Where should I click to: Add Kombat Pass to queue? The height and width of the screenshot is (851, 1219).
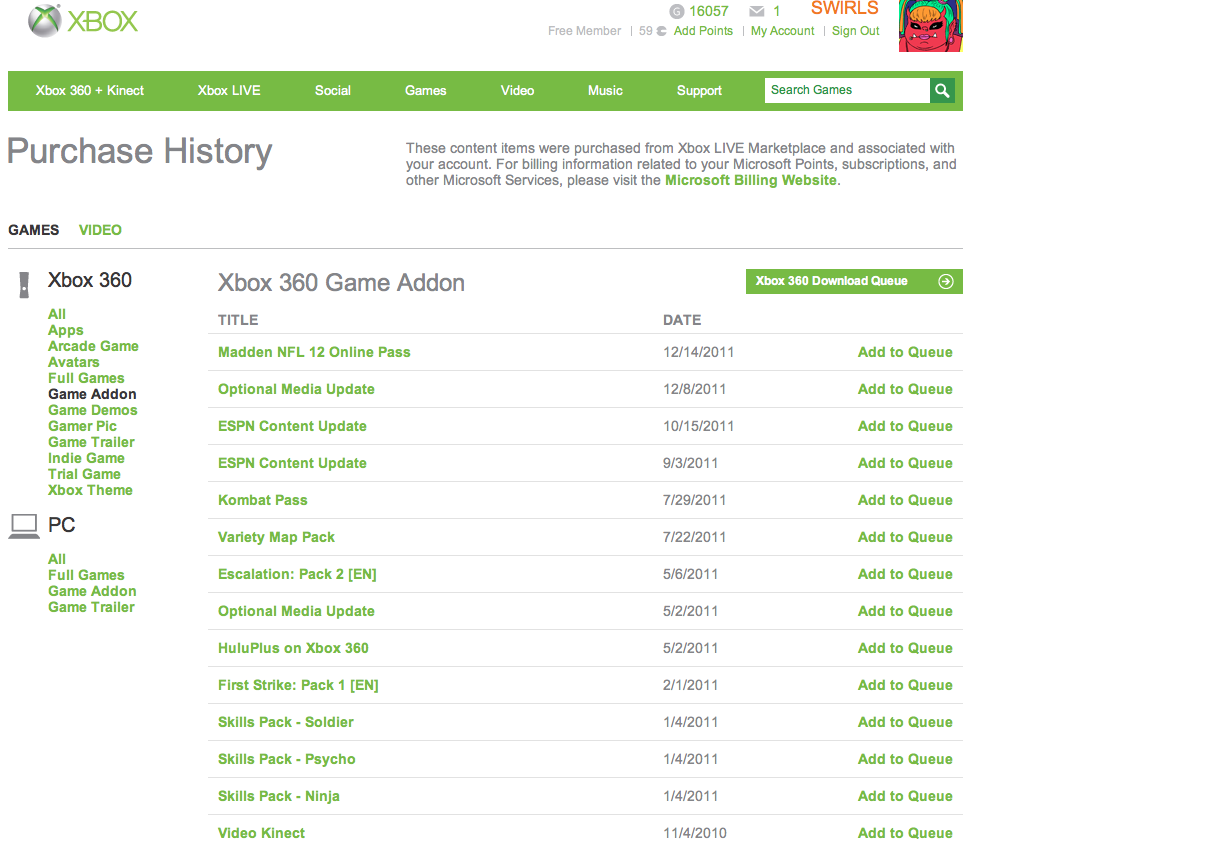(x=905, y=500)
